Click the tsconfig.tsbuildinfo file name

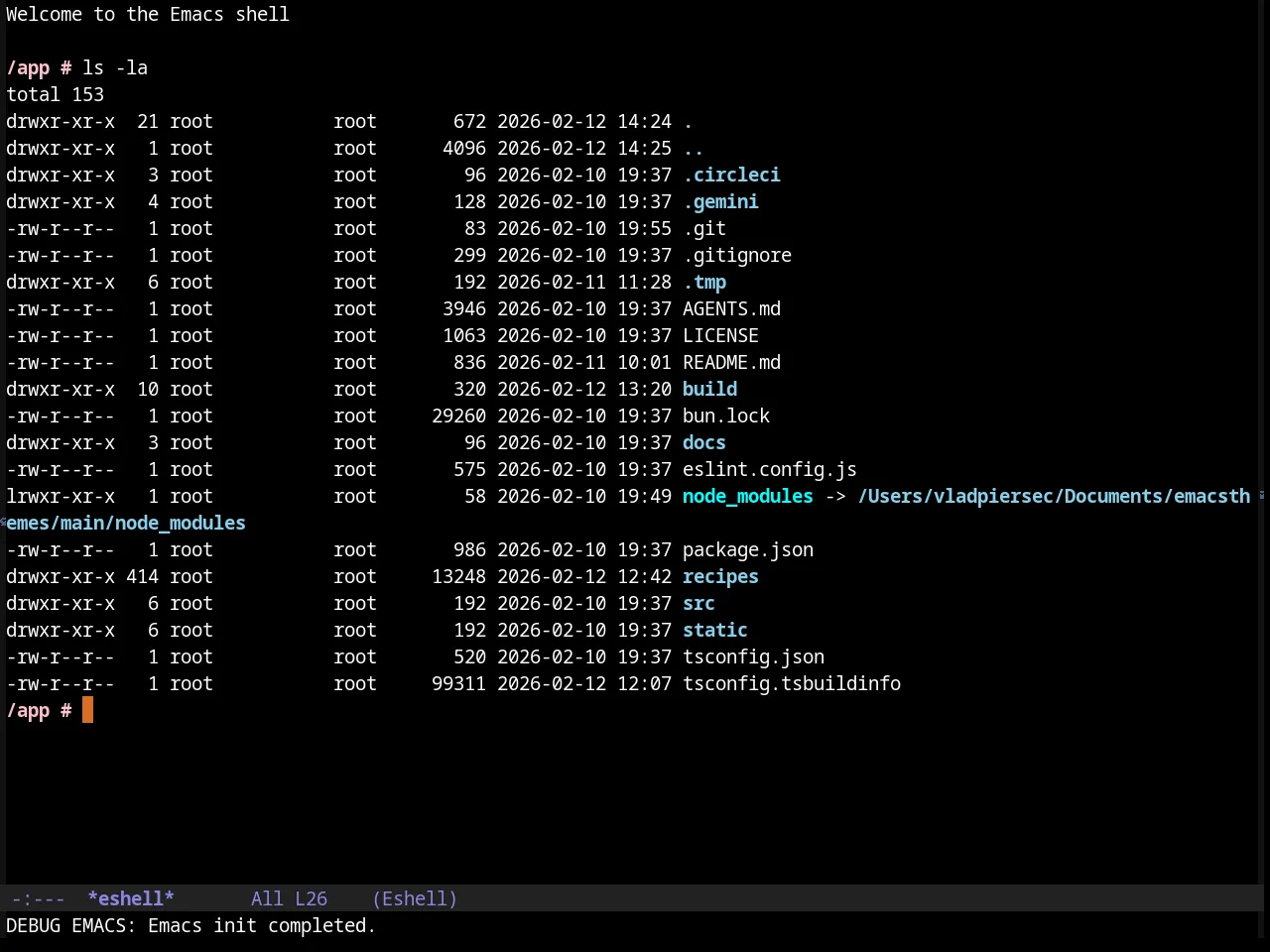click(792, 684)
